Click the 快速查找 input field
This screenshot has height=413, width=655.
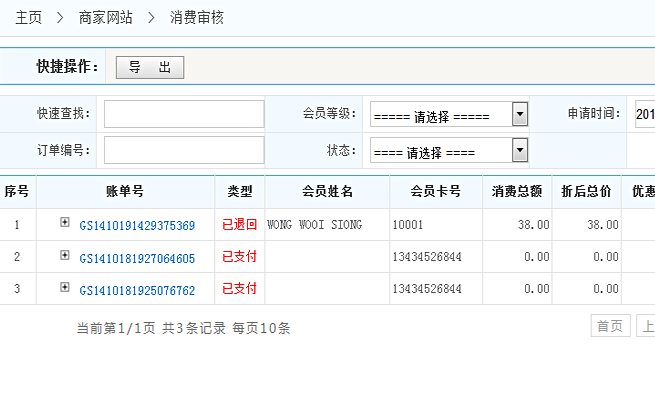pos(184,114)
